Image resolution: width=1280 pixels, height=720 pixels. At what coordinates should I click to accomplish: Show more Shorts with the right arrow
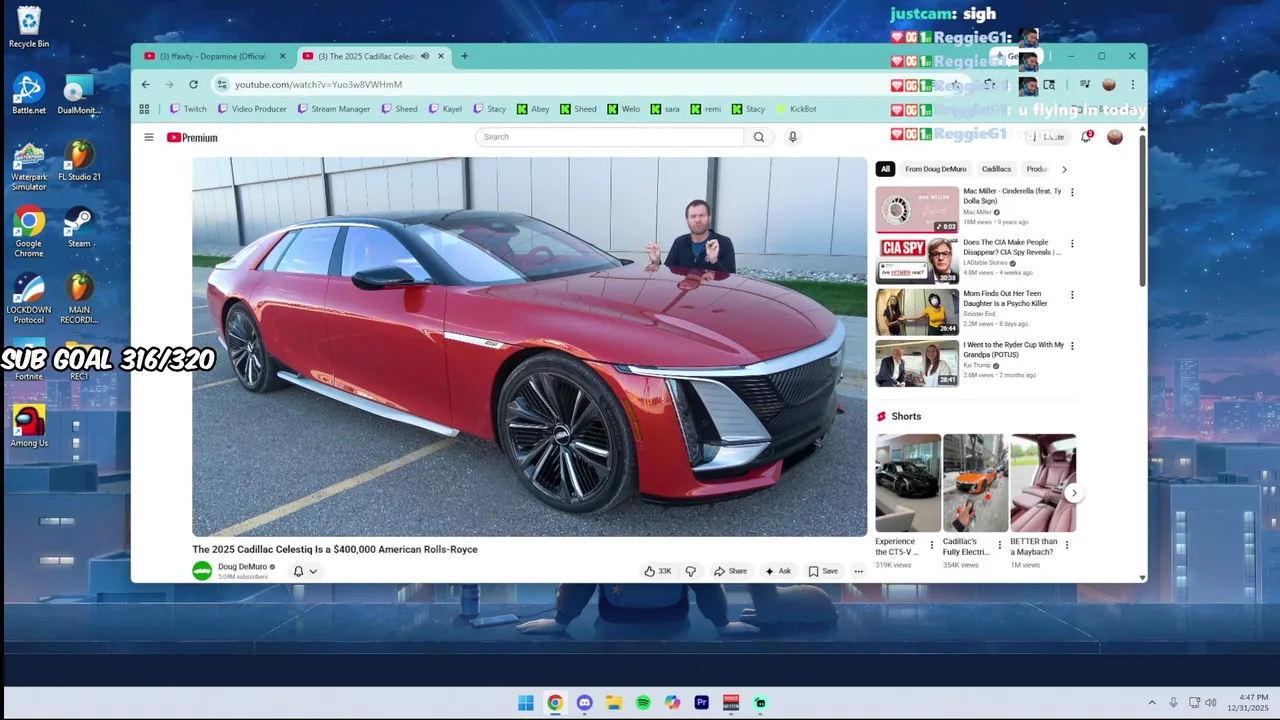(x=1074, y=493)
